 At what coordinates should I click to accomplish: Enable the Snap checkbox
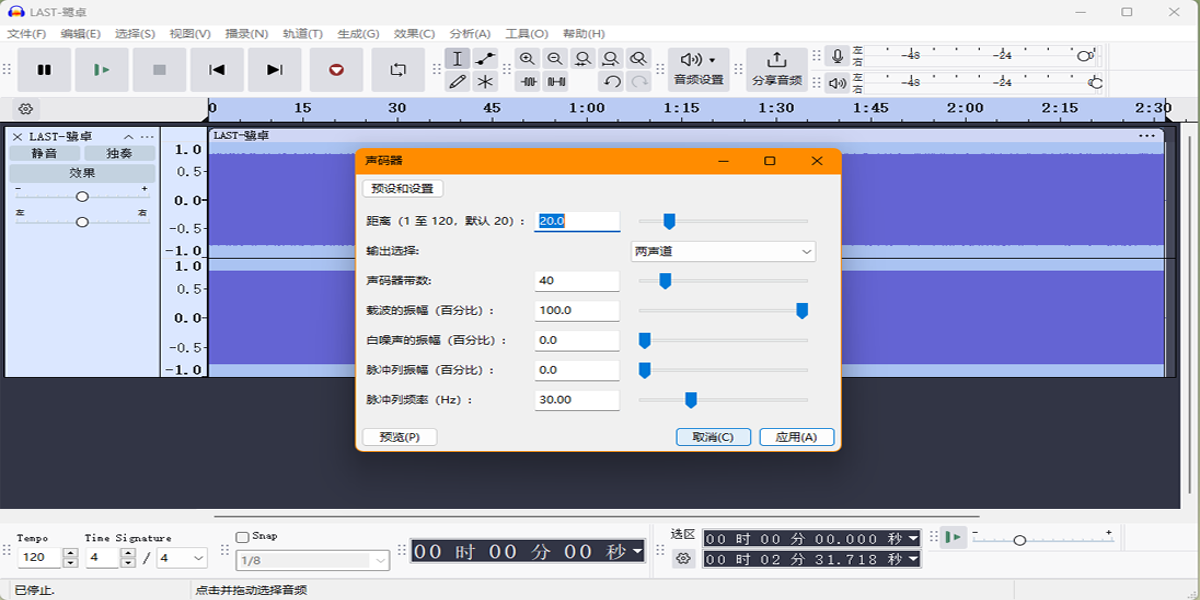244,536
